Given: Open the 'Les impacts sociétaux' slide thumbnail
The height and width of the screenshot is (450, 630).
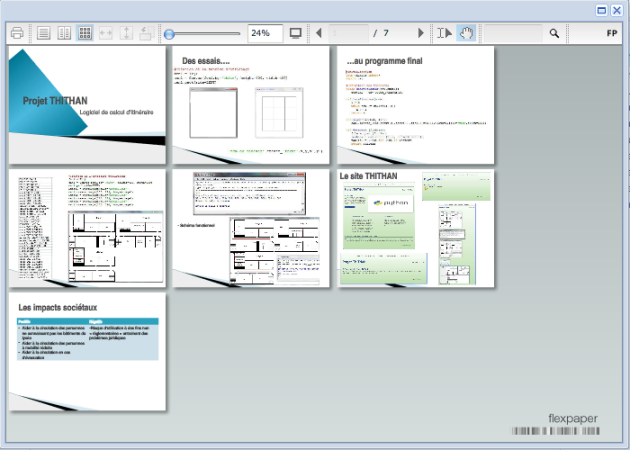Looking at the screenshot, I should point(87,352).
